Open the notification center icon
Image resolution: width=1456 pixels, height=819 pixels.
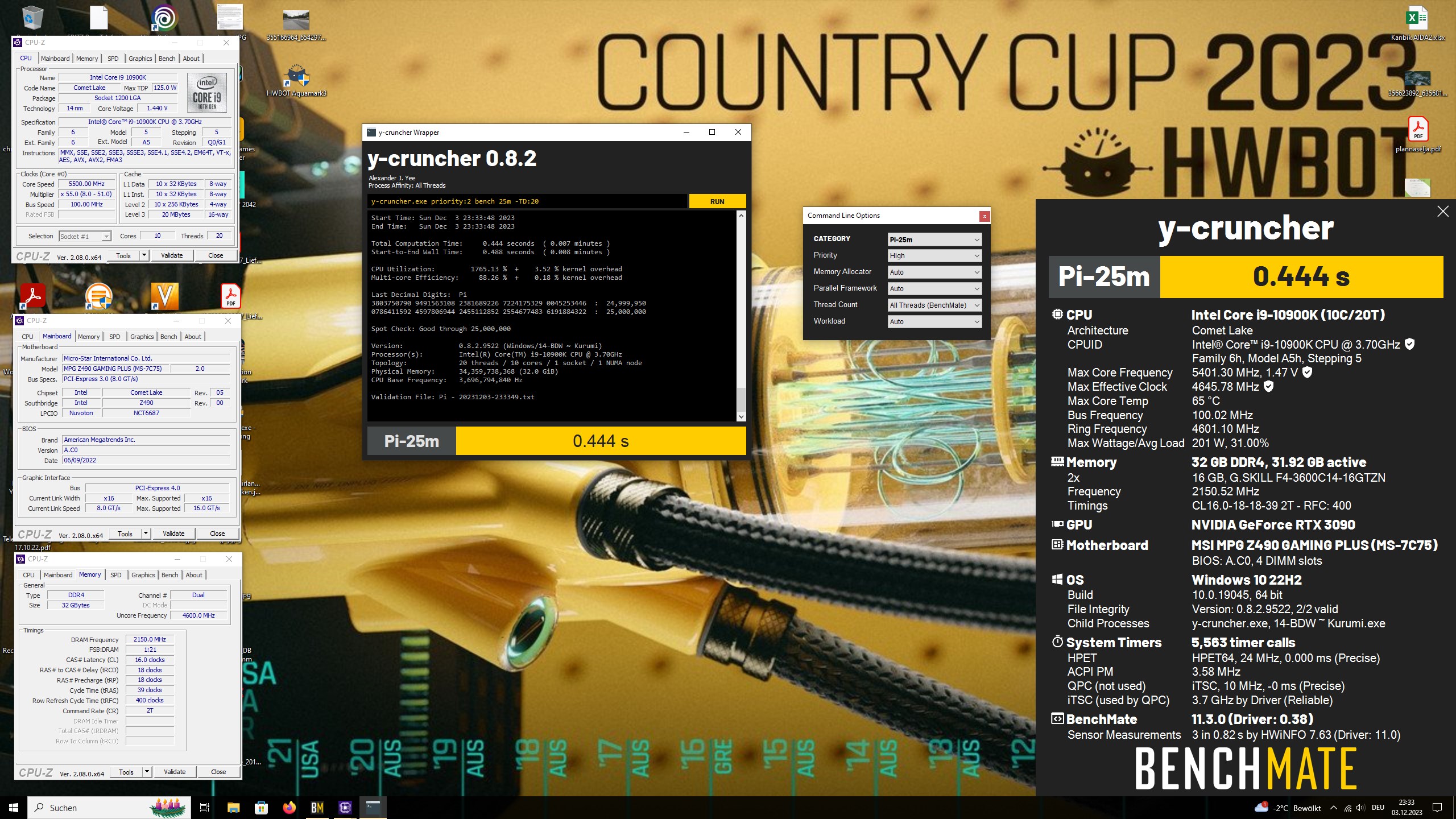pyautogui.click(x=1437, y=808)
